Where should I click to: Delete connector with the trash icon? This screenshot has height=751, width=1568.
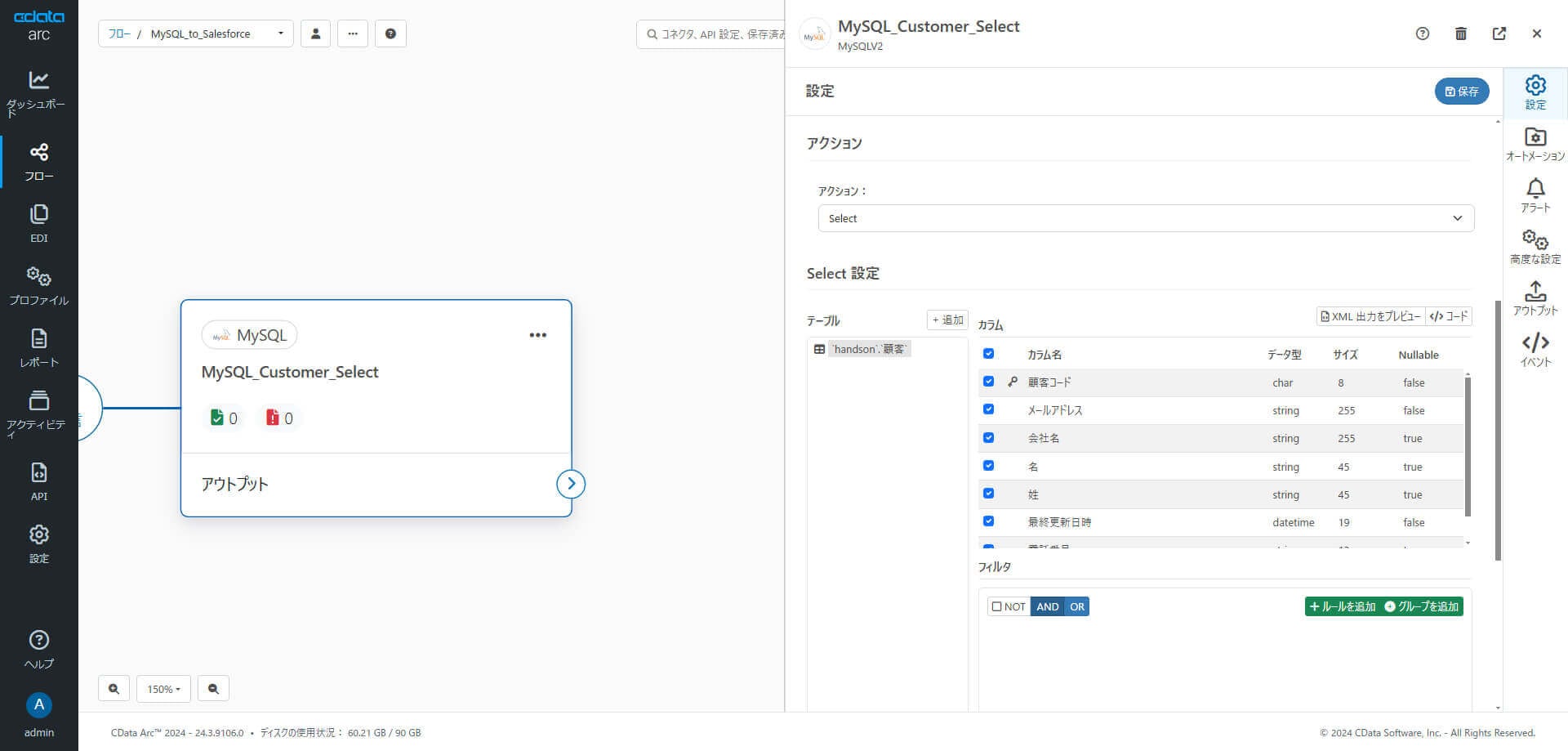(x=1461, y=34)
